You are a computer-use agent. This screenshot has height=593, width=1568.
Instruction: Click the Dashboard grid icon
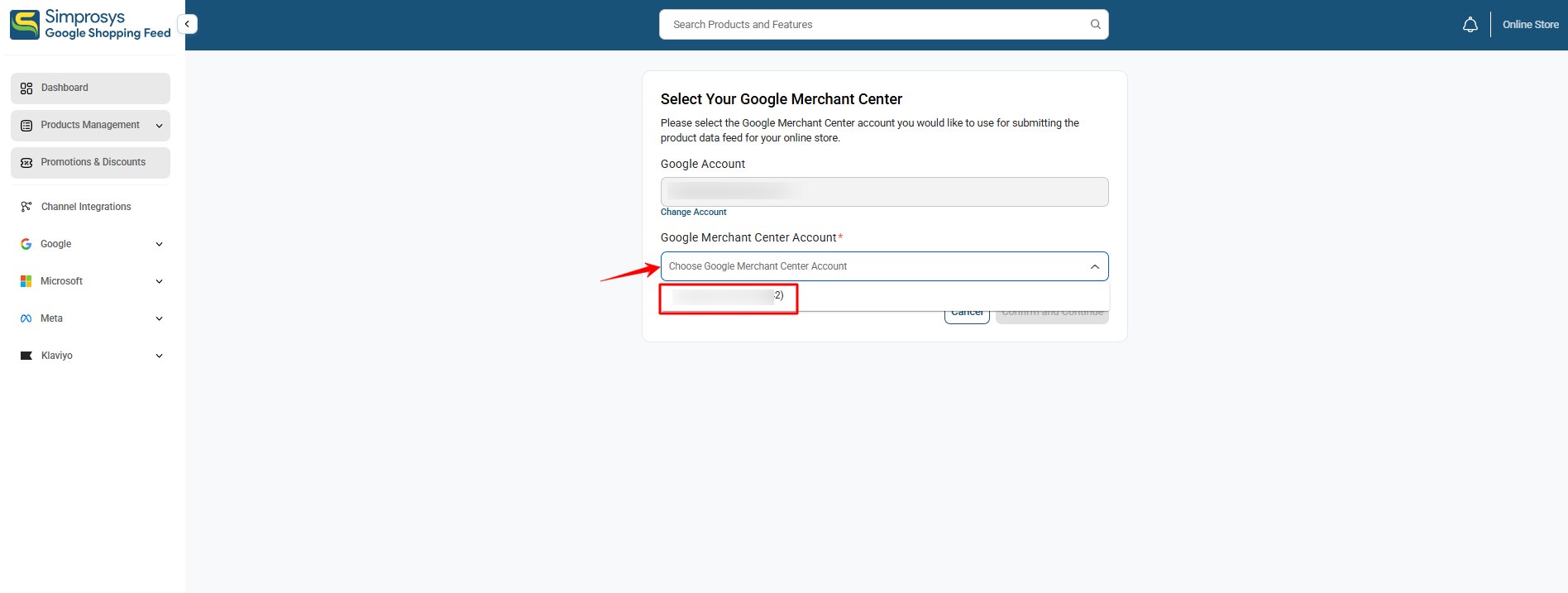[x=26, y=88]
